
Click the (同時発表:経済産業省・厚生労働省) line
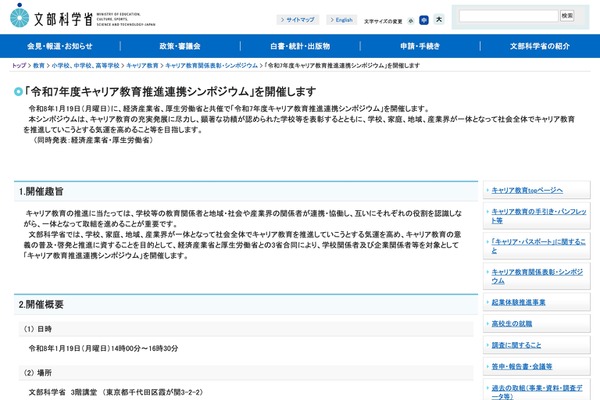click(x=93, y=140)
